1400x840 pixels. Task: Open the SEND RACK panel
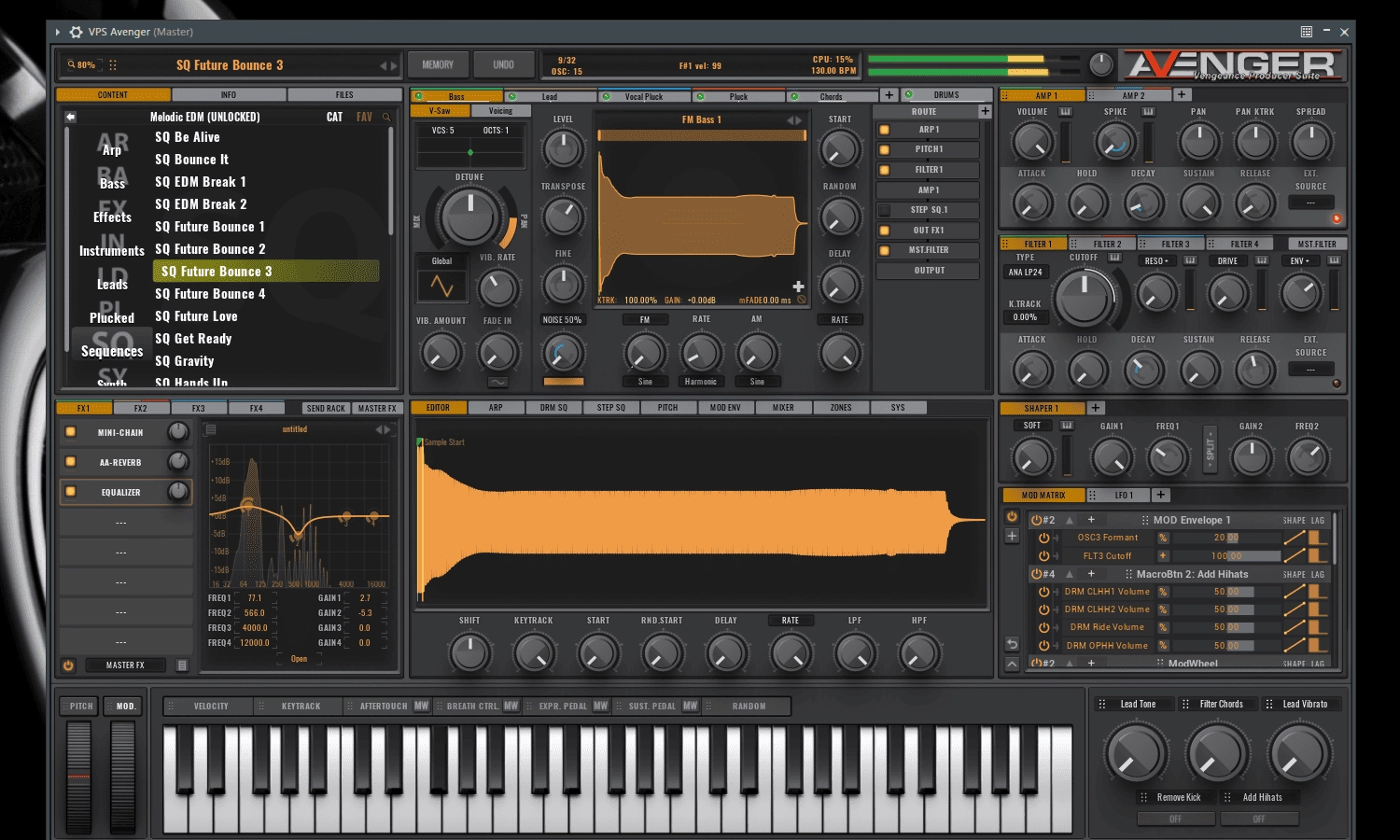(326, 408)
